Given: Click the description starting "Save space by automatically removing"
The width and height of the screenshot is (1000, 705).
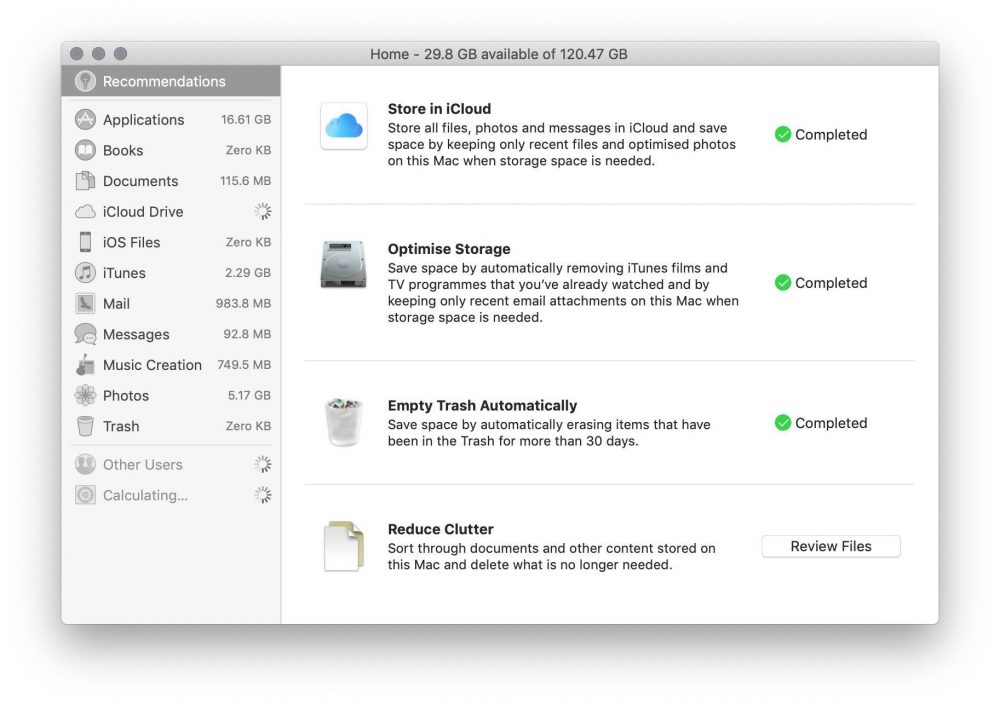Looking at the screenshot, I should (x=563, y=293).
